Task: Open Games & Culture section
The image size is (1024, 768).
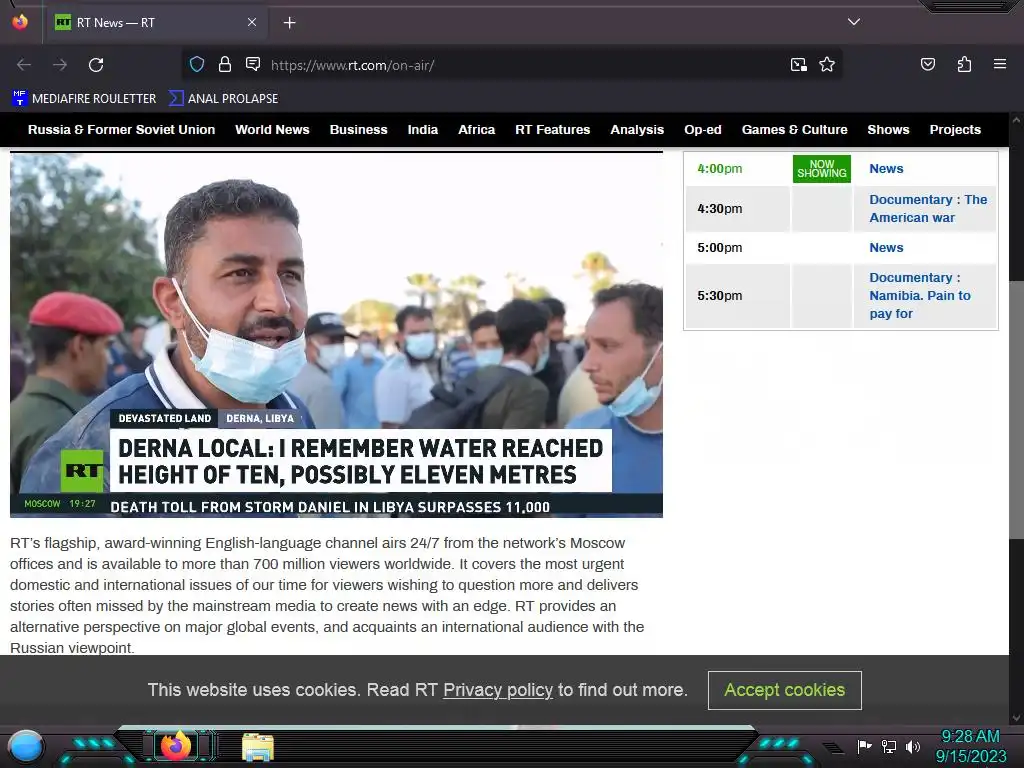Action: (795, 129)
